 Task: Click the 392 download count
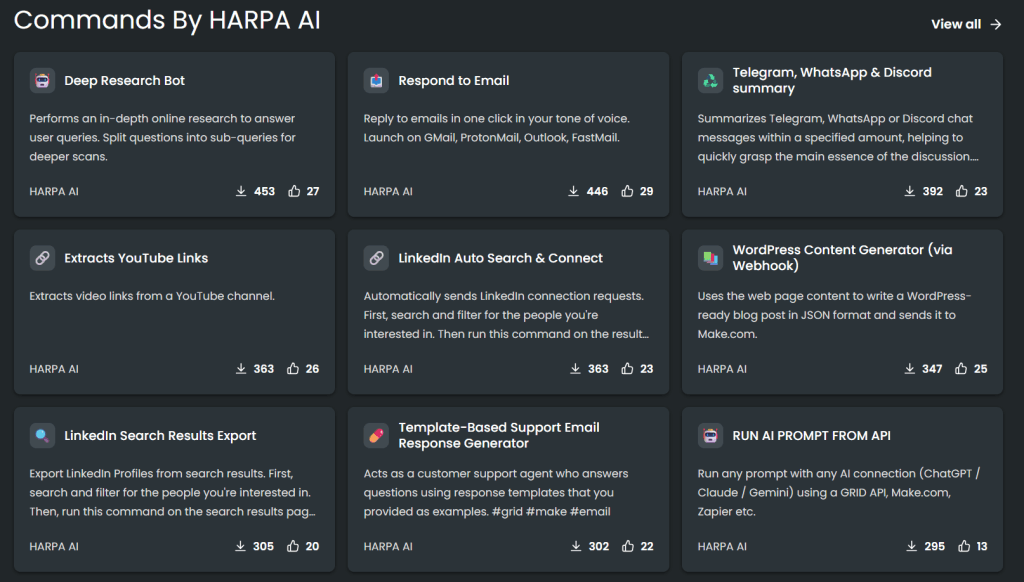click(933, 191)
